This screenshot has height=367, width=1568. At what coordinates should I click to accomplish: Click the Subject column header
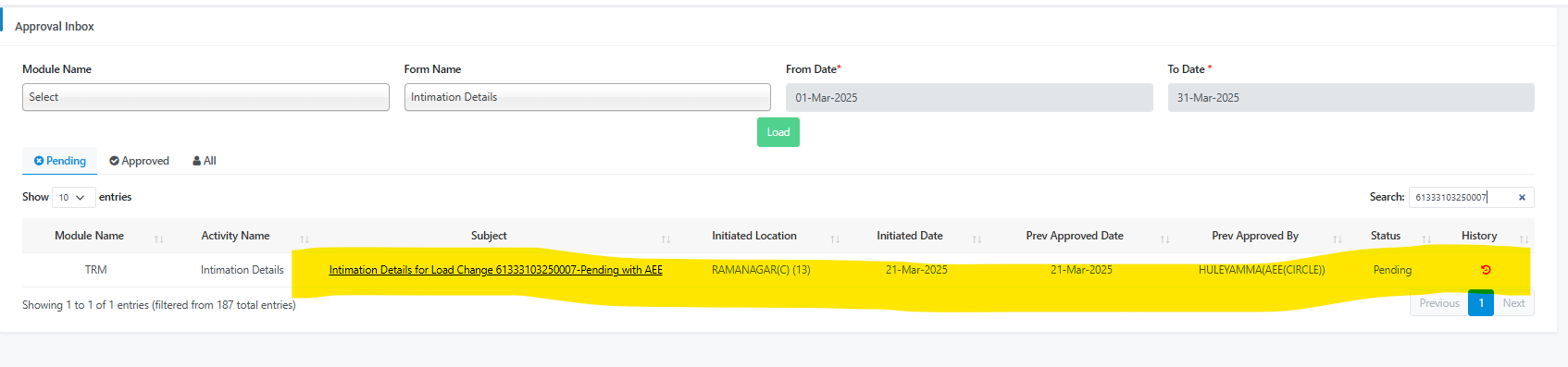point(489,236)
